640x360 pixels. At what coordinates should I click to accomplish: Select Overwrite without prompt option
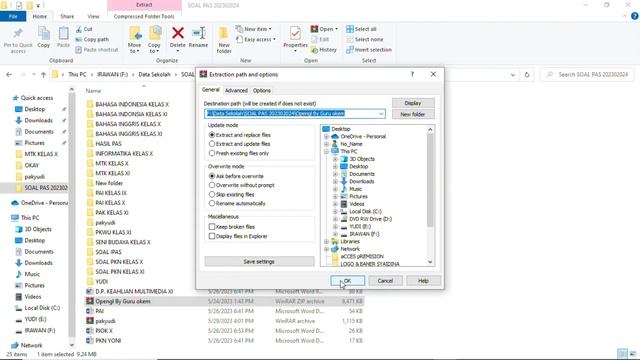pyautogui.click(x=211, y=185)
